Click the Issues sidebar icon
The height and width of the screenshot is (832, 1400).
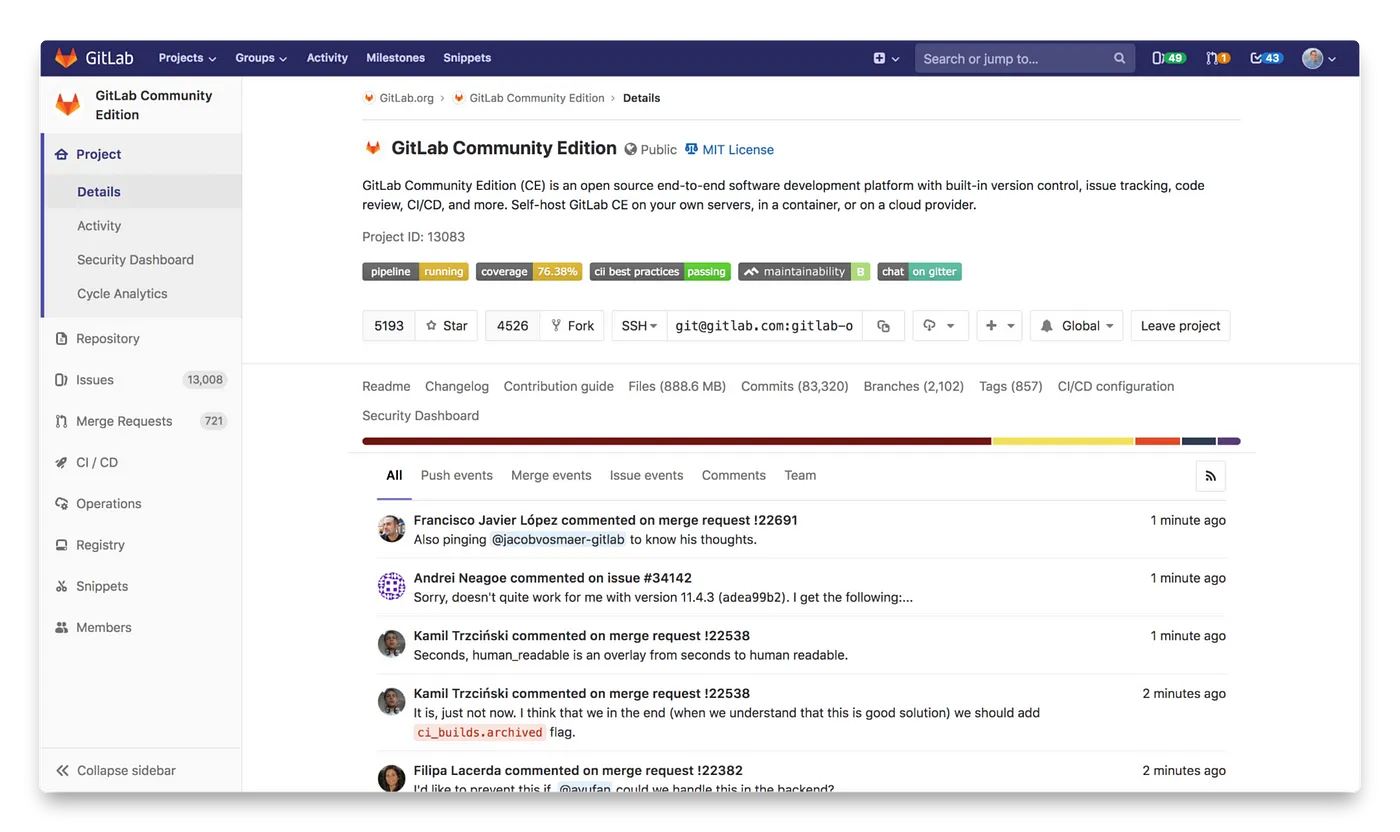(x=61, y=380)
